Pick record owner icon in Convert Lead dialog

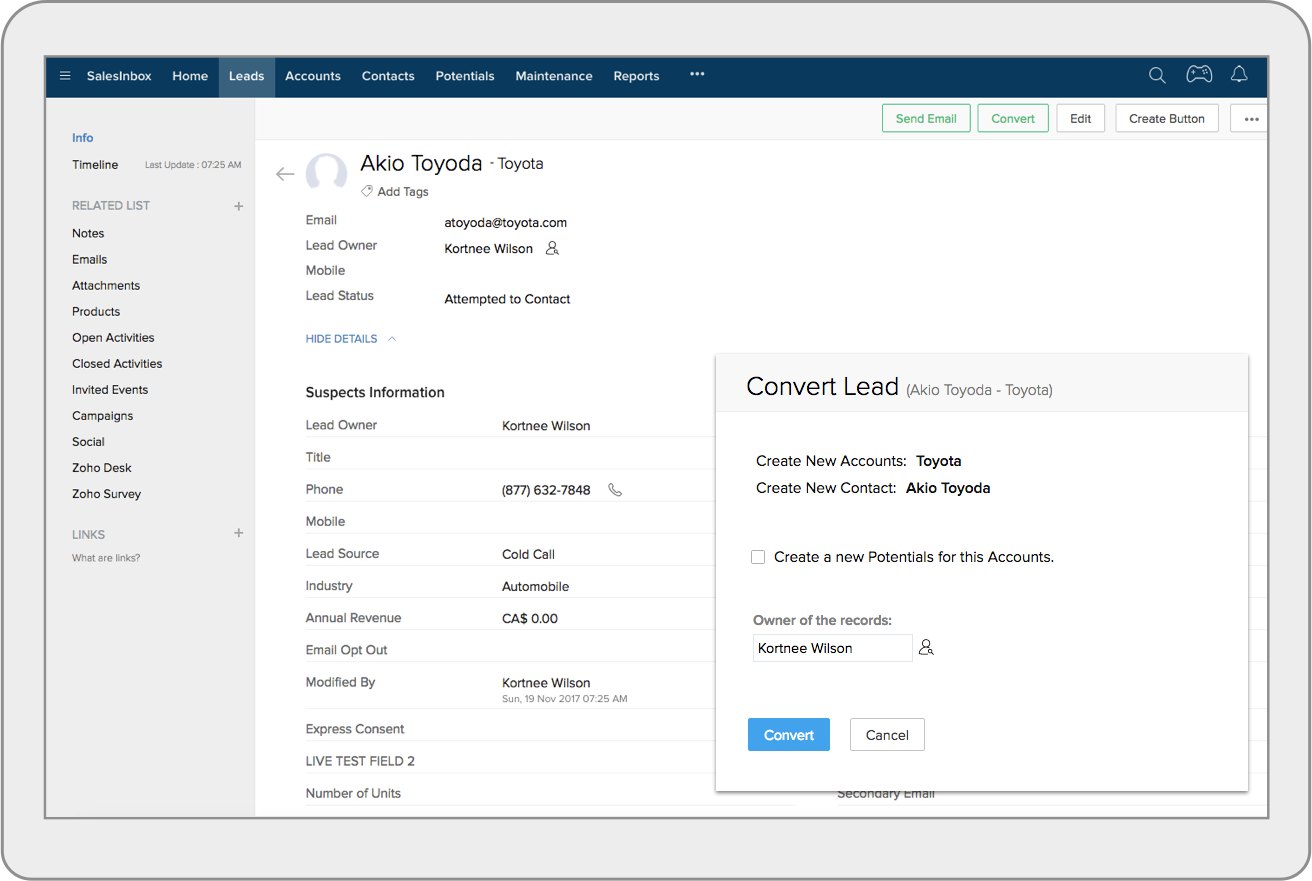pyautogui.click(x=926, y=648)
